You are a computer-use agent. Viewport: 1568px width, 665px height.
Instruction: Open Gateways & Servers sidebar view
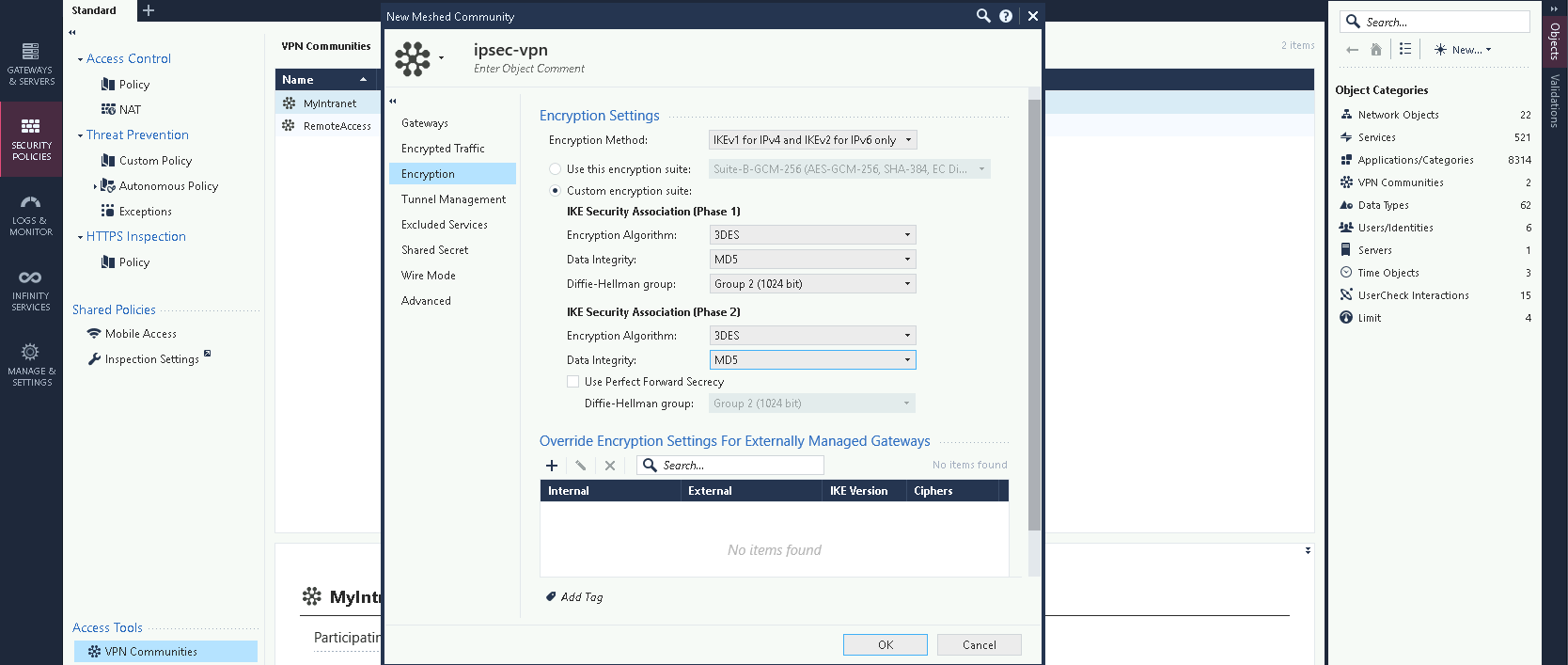[31, 63]
